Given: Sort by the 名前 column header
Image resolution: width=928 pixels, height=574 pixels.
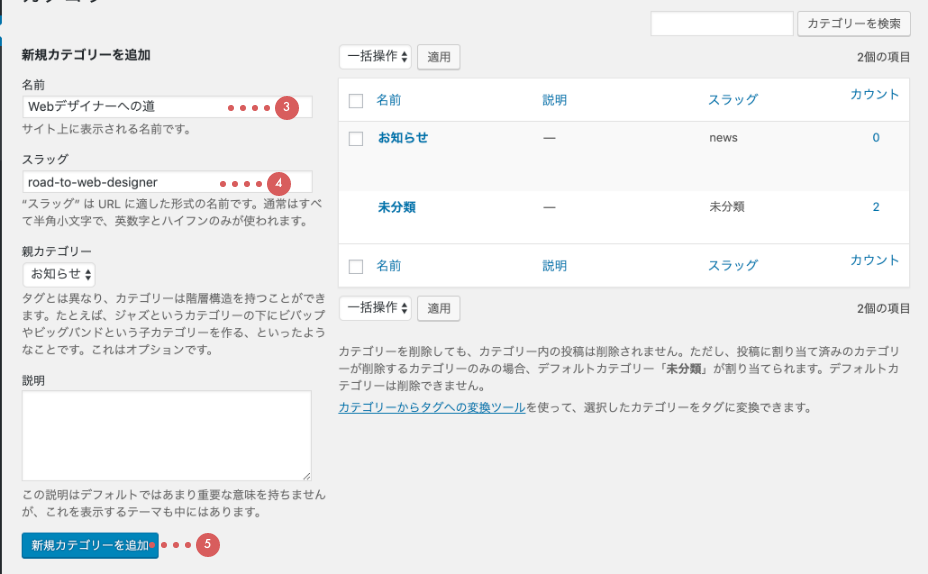Looking at the screenshot, I should (x=389, y=100).
